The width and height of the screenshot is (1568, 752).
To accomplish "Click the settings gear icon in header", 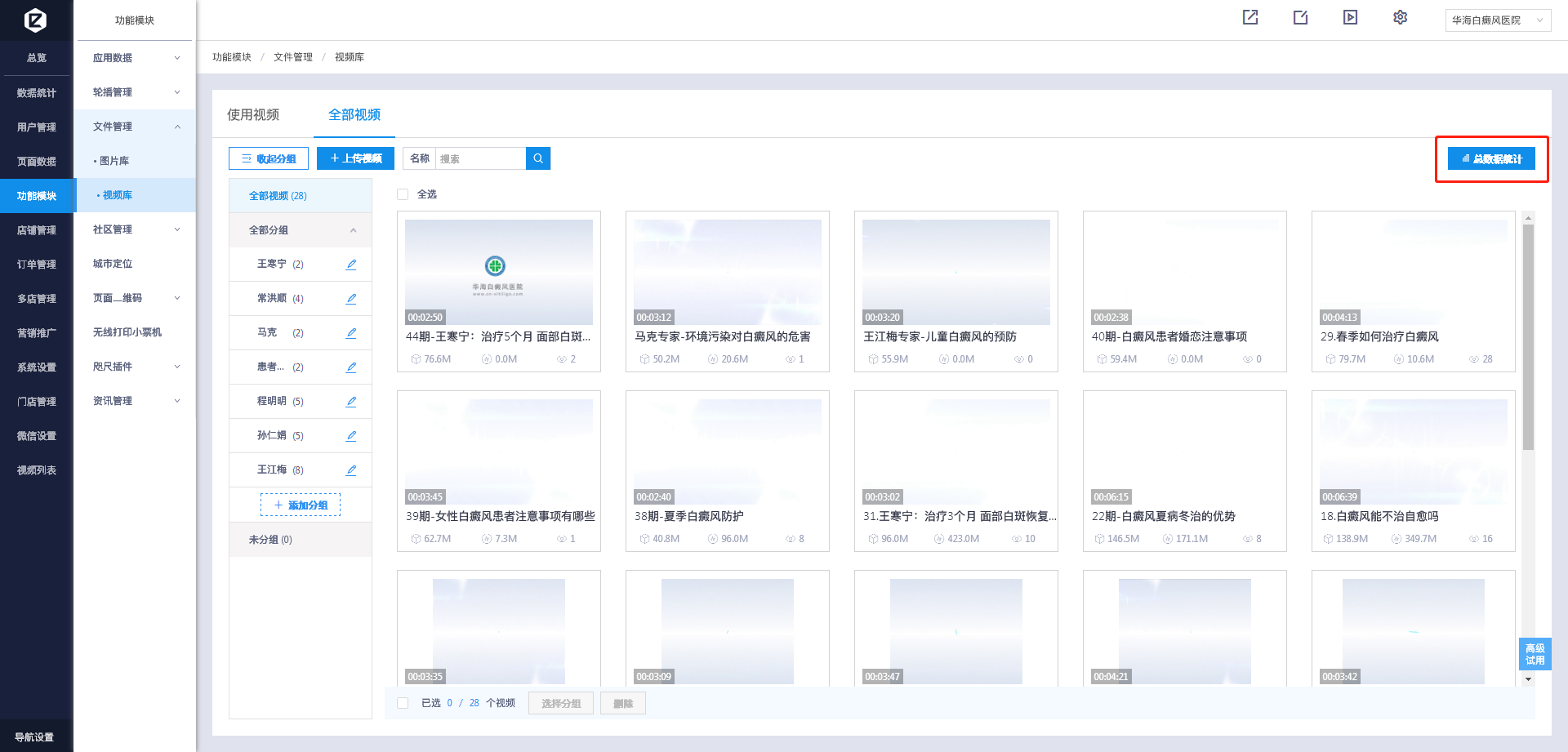I will click(1400, 17).
